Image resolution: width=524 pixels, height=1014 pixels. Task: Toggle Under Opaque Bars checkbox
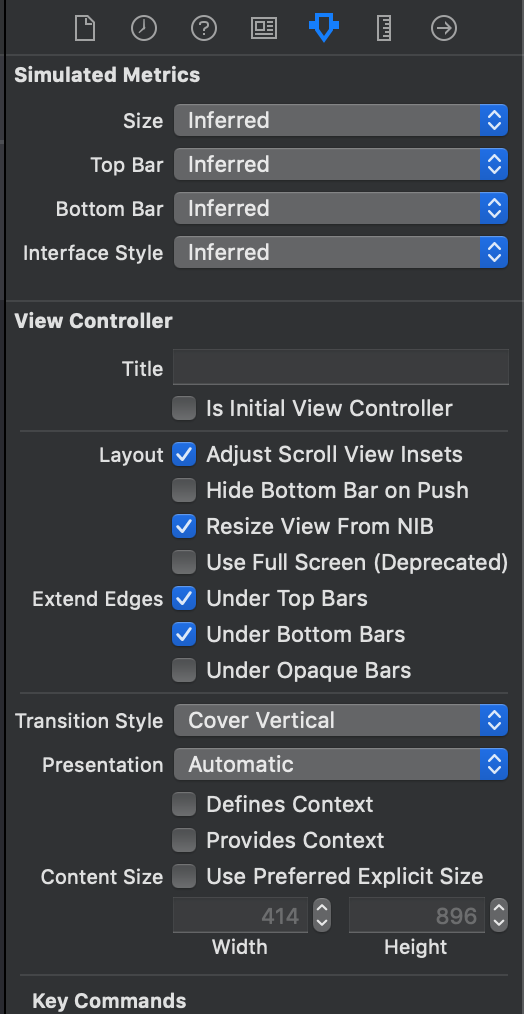(x=184, y=670)
